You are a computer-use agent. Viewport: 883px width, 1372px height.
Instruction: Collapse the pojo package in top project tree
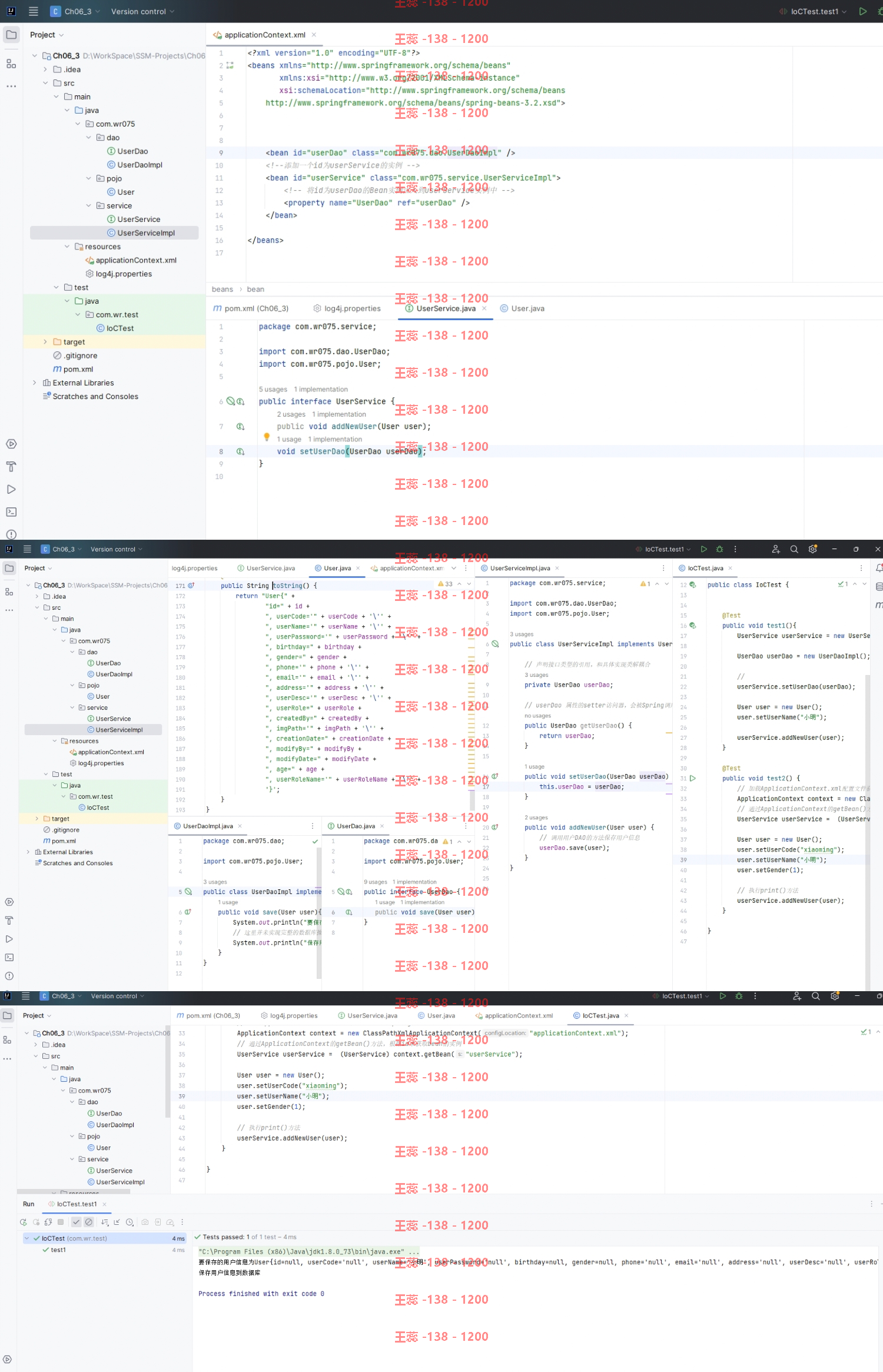[x=88, y=178]
